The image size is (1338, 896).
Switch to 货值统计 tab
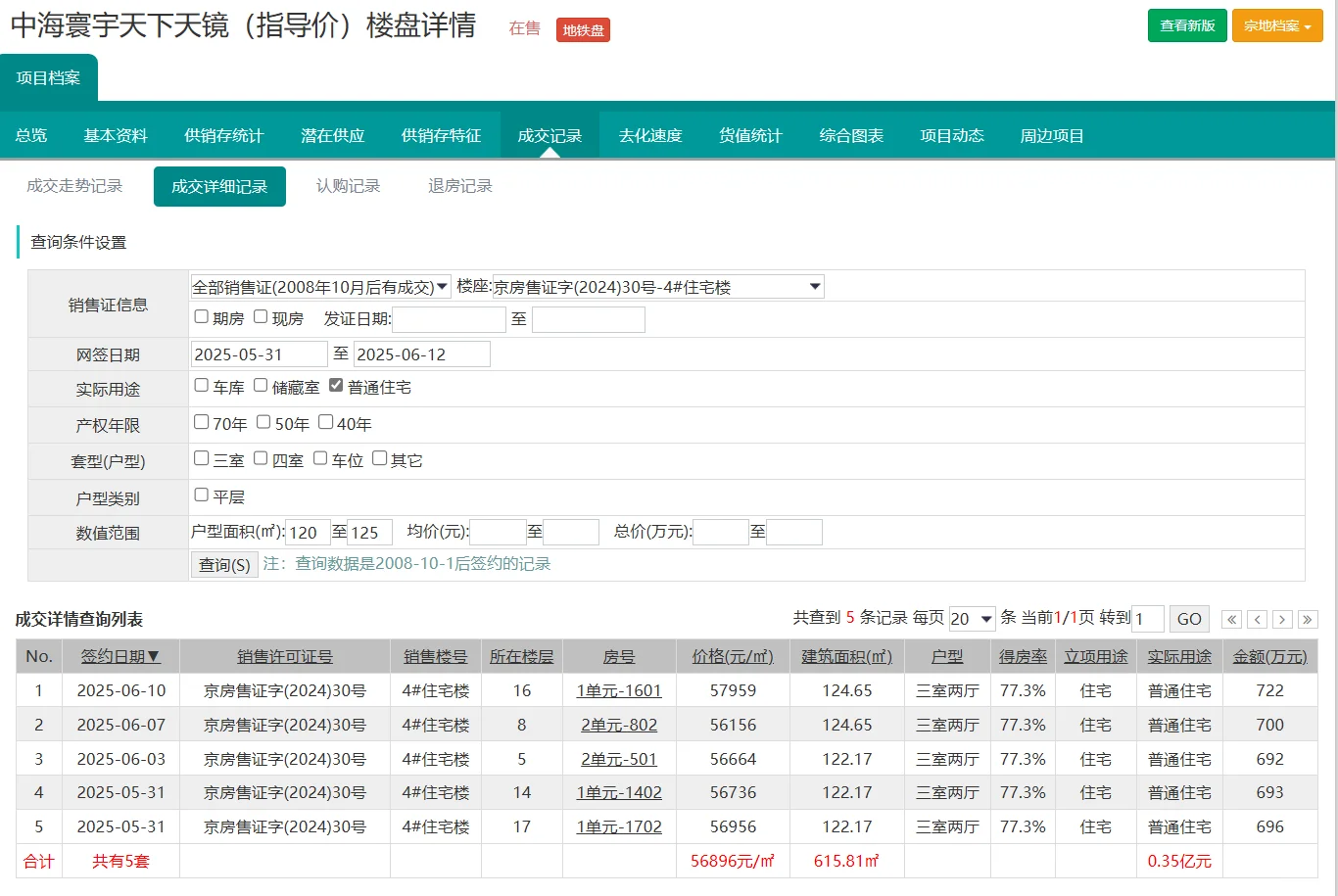[x=751, y=135]
